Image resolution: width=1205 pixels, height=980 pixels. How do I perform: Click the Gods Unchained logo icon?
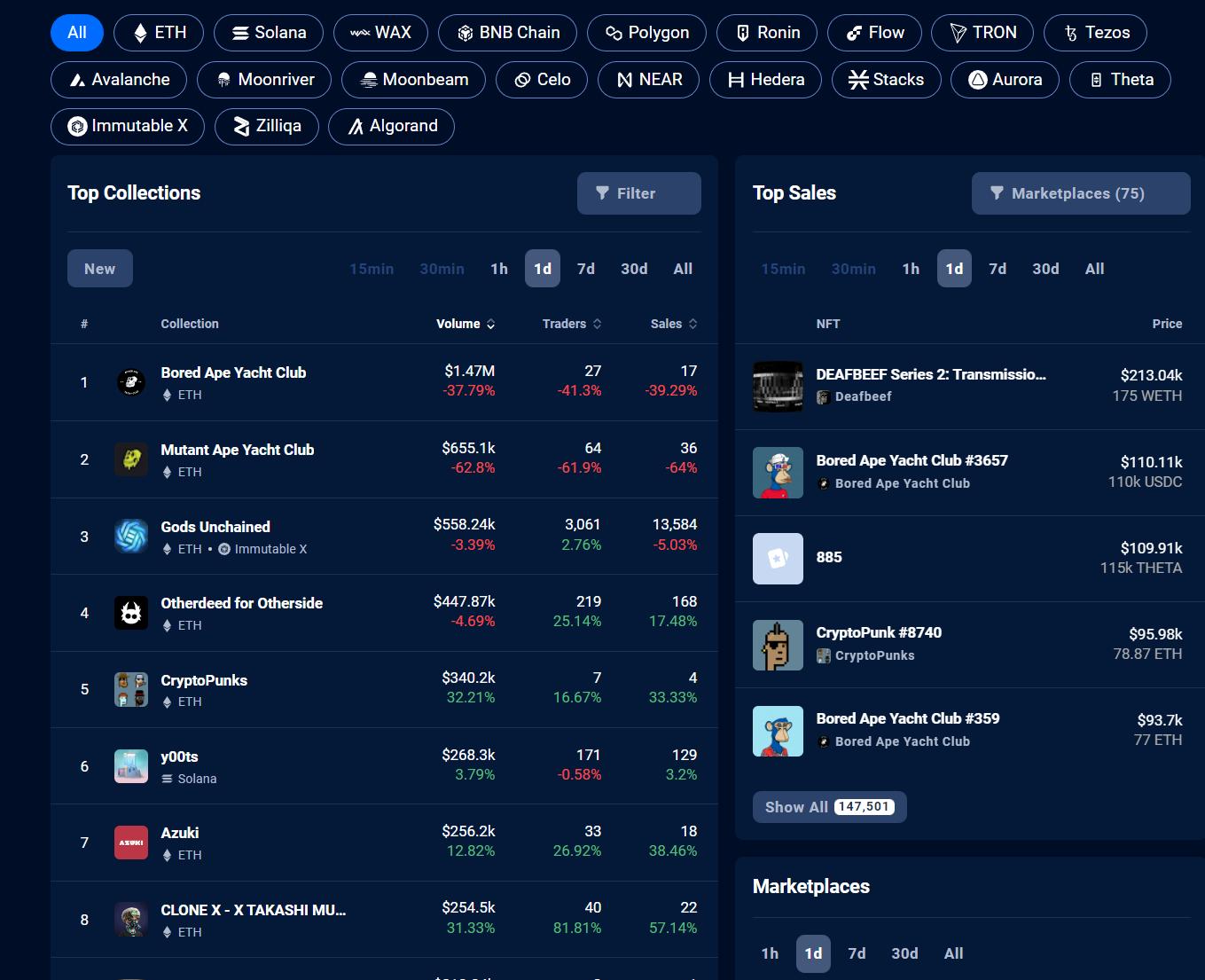(x=131, y=537)
